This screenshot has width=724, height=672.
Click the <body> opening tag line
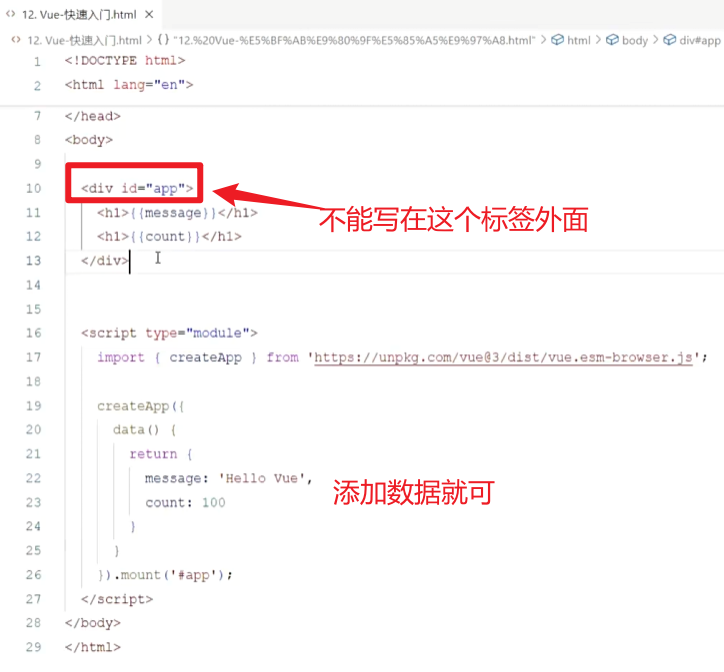click(x=89, y=140)
